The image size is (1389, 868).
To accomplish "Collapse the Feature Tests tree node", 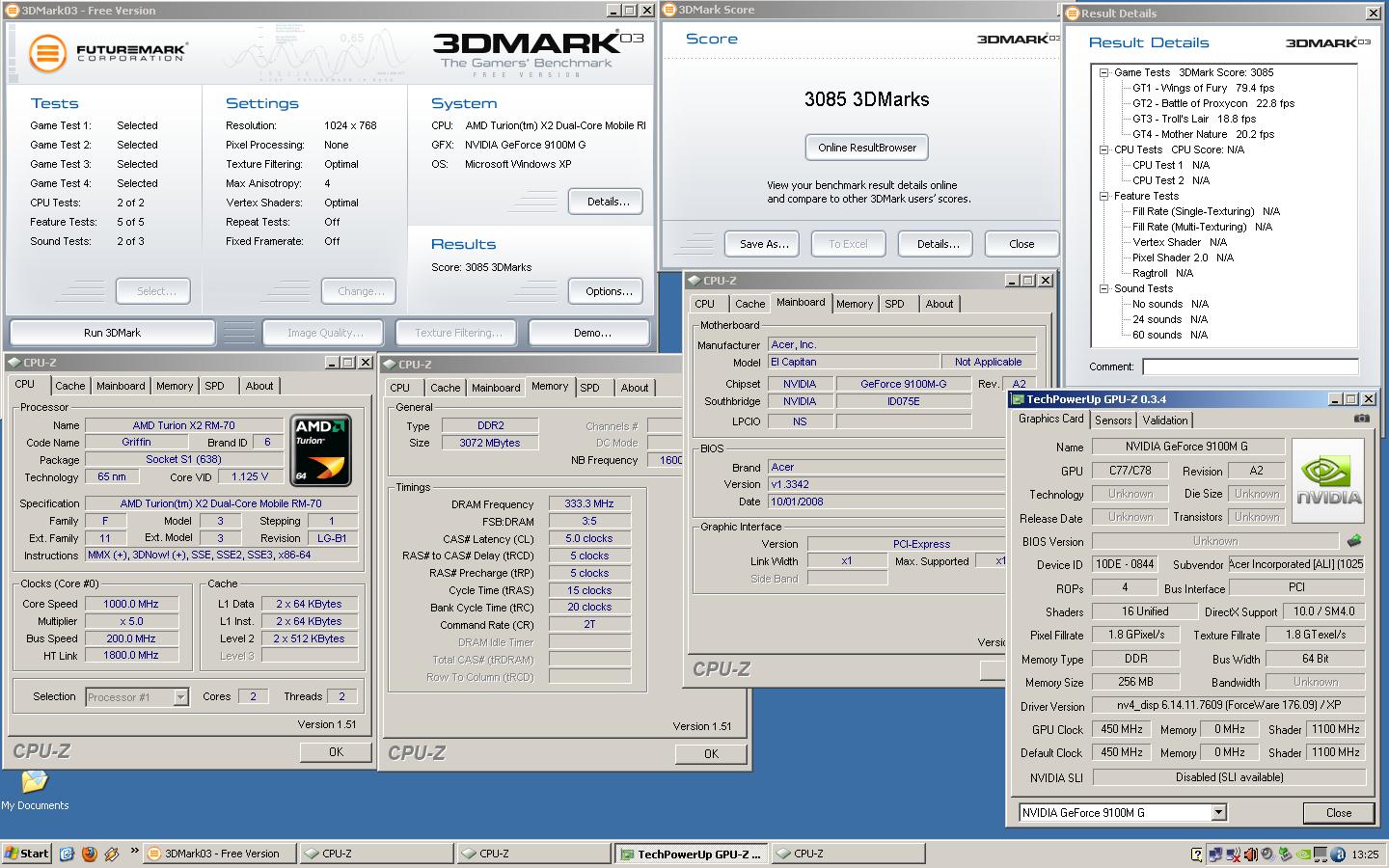I will (x=1104, y=196).
